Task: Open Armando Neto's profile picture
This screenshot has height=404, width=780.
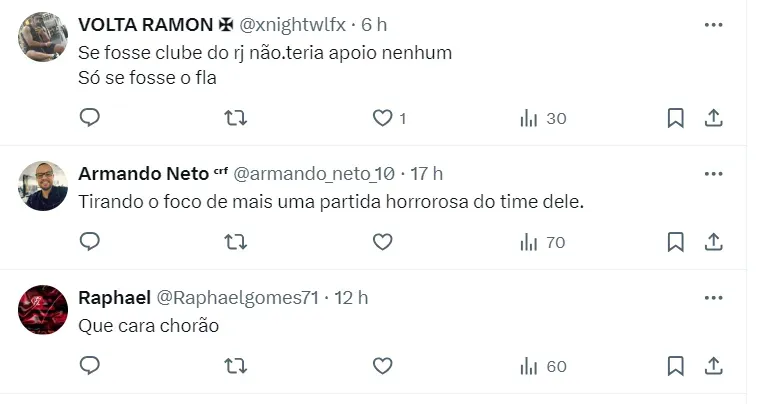Action: (x=43, y=186)
